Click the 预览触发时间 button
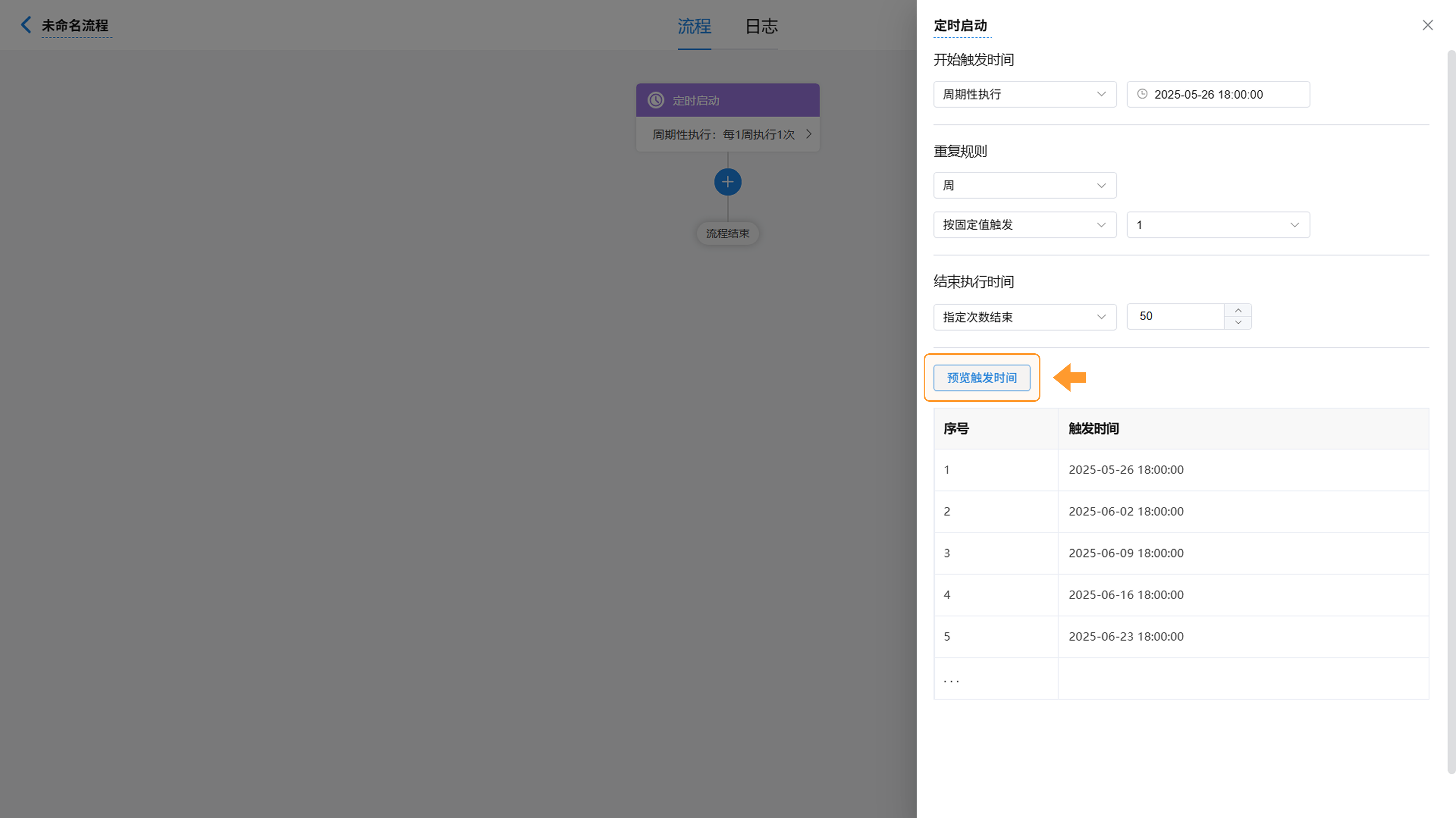The width and height of the screenshot is (1456, 818). pos(982,378)
